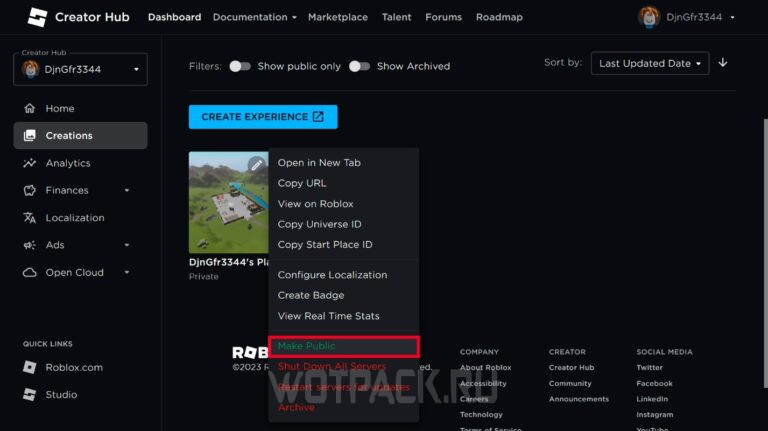
Task: Open the Last Updated Date sort dropdown
Action: click(x=649, y=63)
